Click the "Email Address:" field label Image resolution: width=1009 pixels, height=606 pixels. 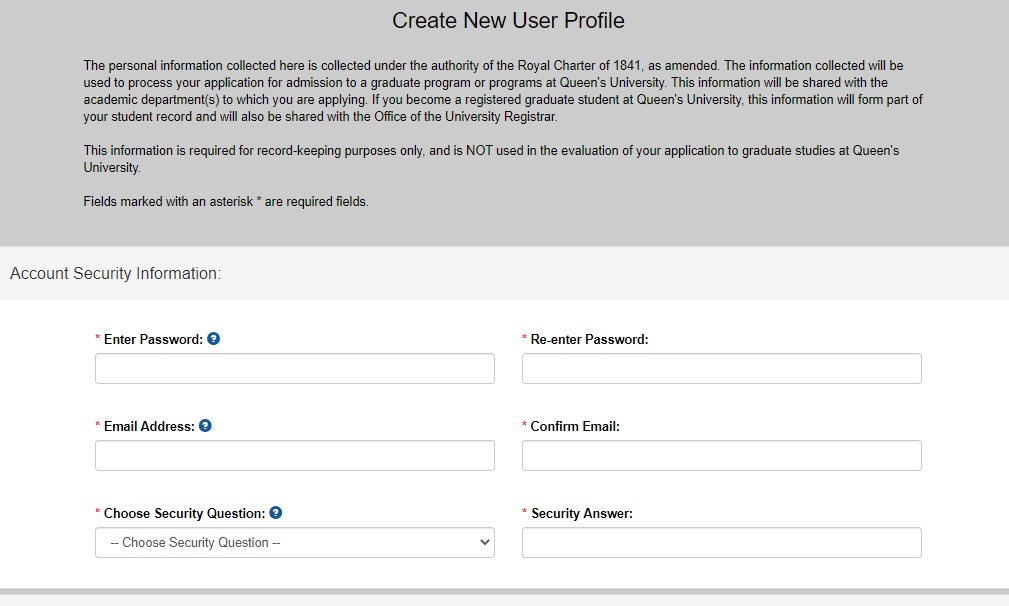(x=149, y=427)
